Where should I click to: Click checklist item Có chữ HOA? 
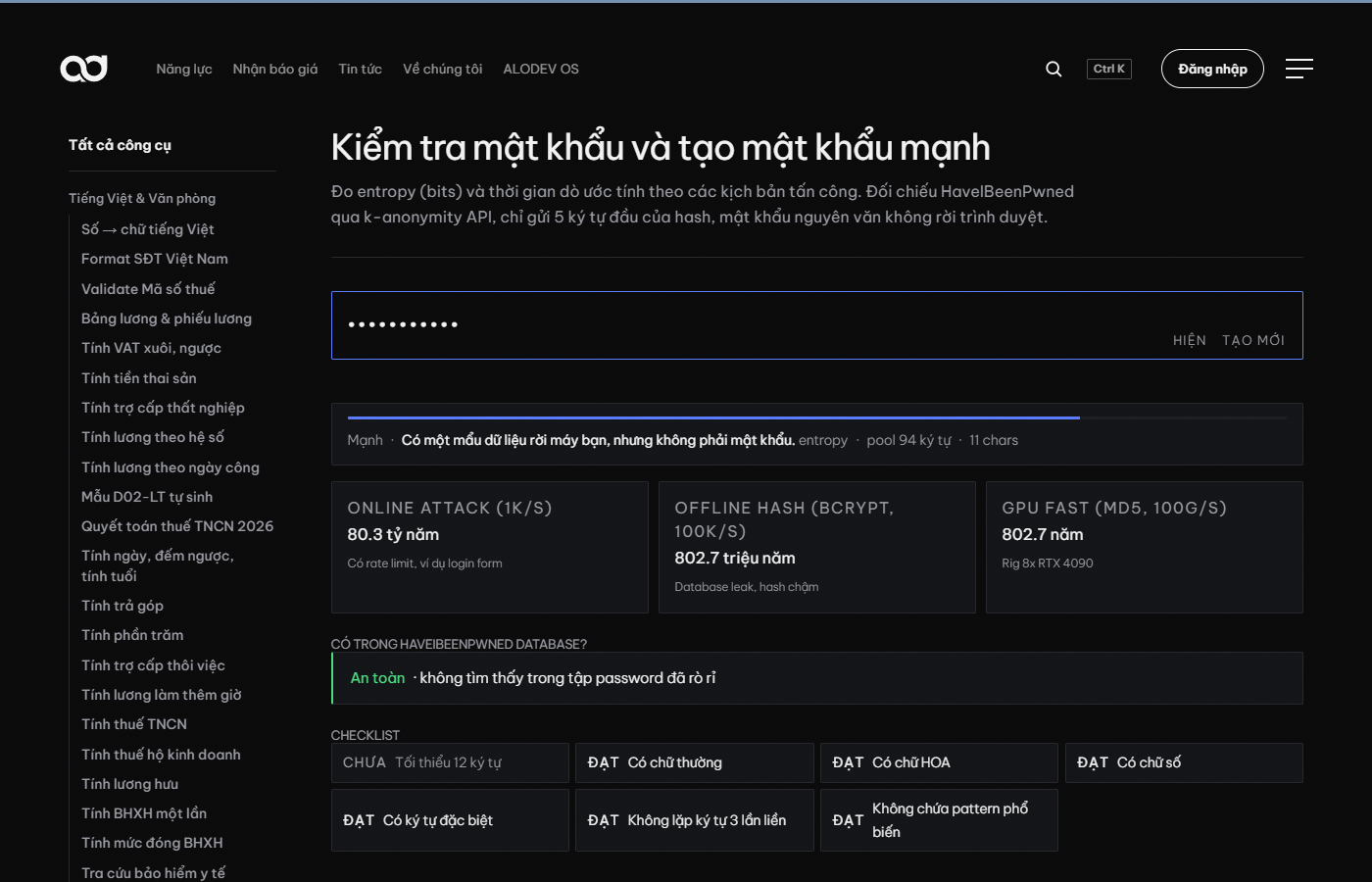tap(939, 762)
